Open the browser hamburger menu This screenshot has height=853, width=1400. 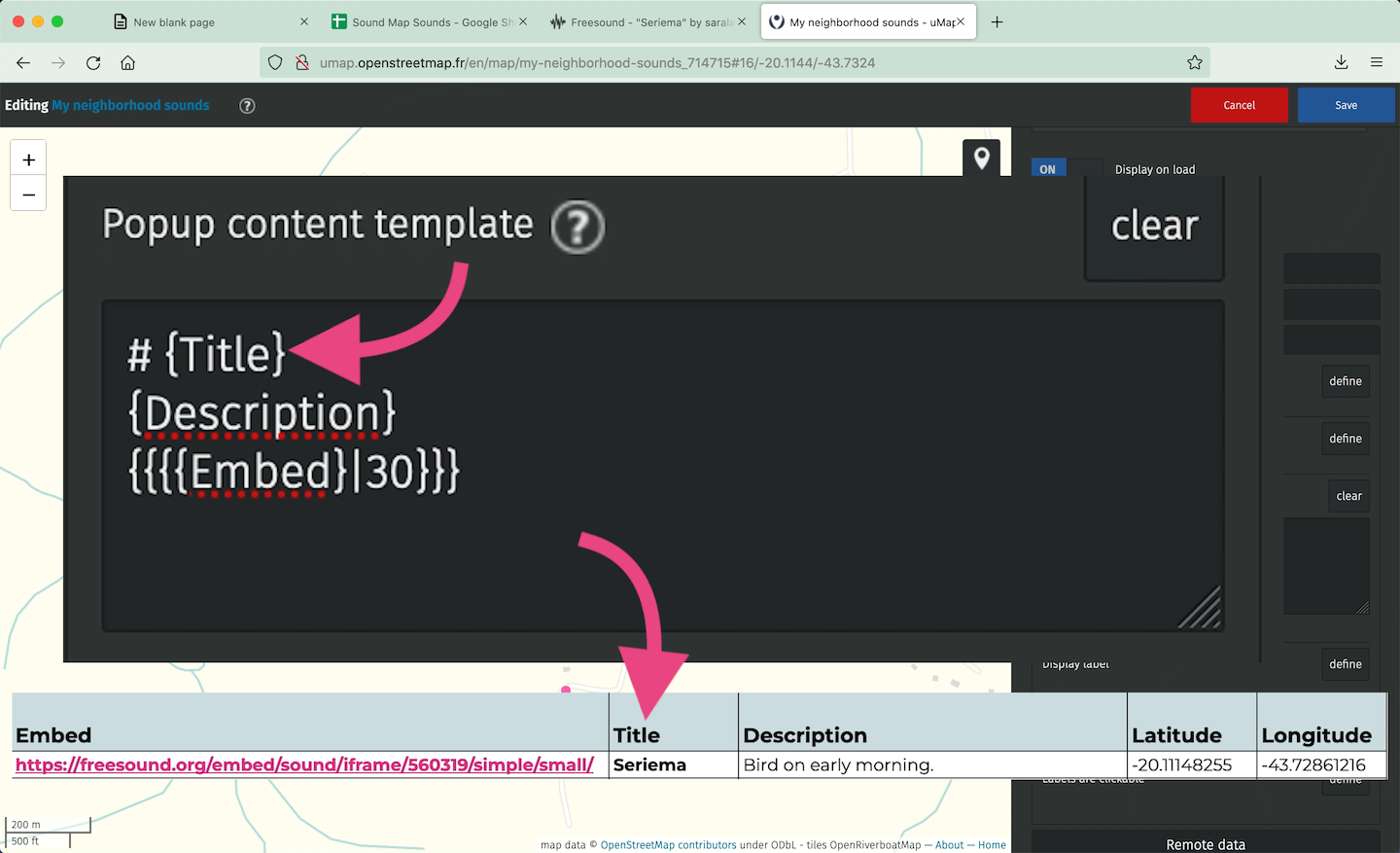click(1377, 63)
